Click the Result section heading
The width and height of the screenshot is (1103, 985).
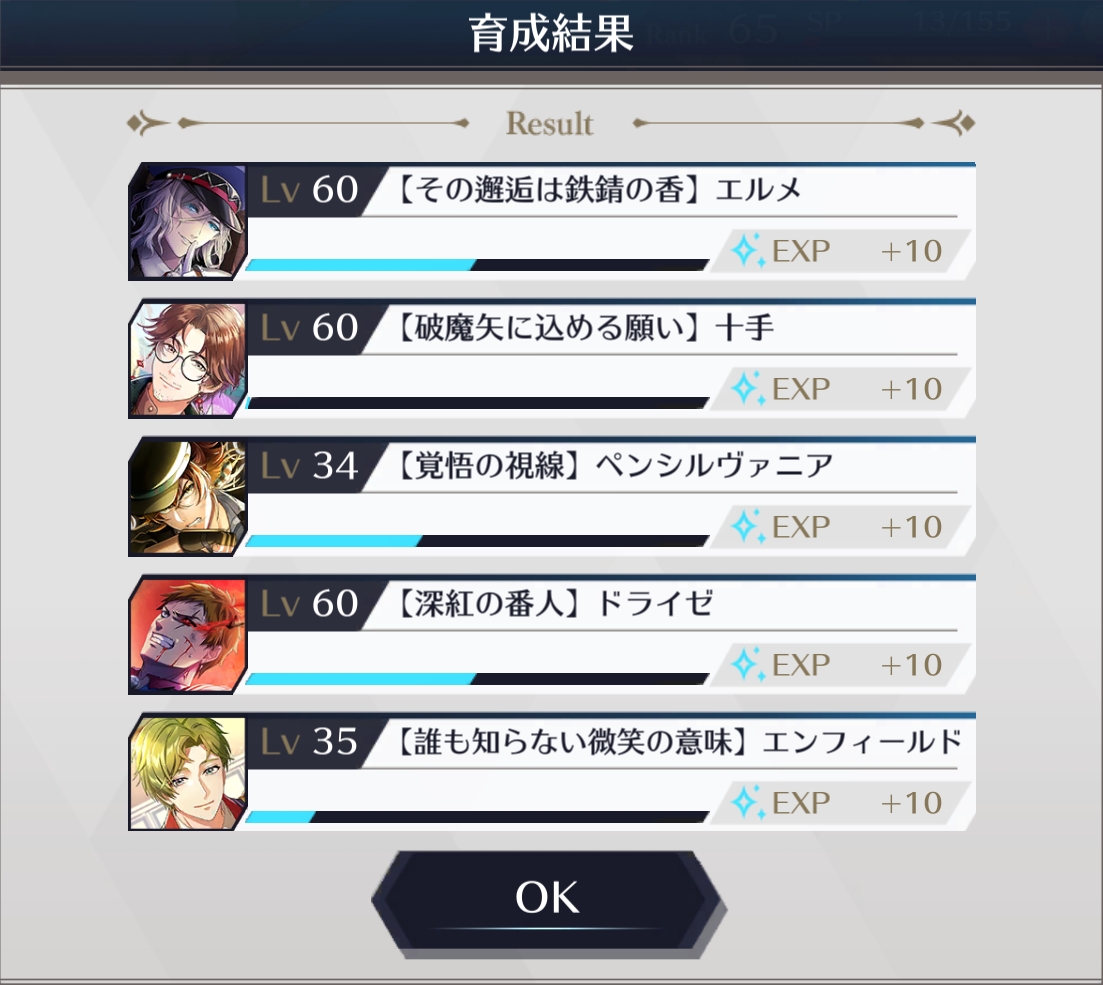coord(549,123)
